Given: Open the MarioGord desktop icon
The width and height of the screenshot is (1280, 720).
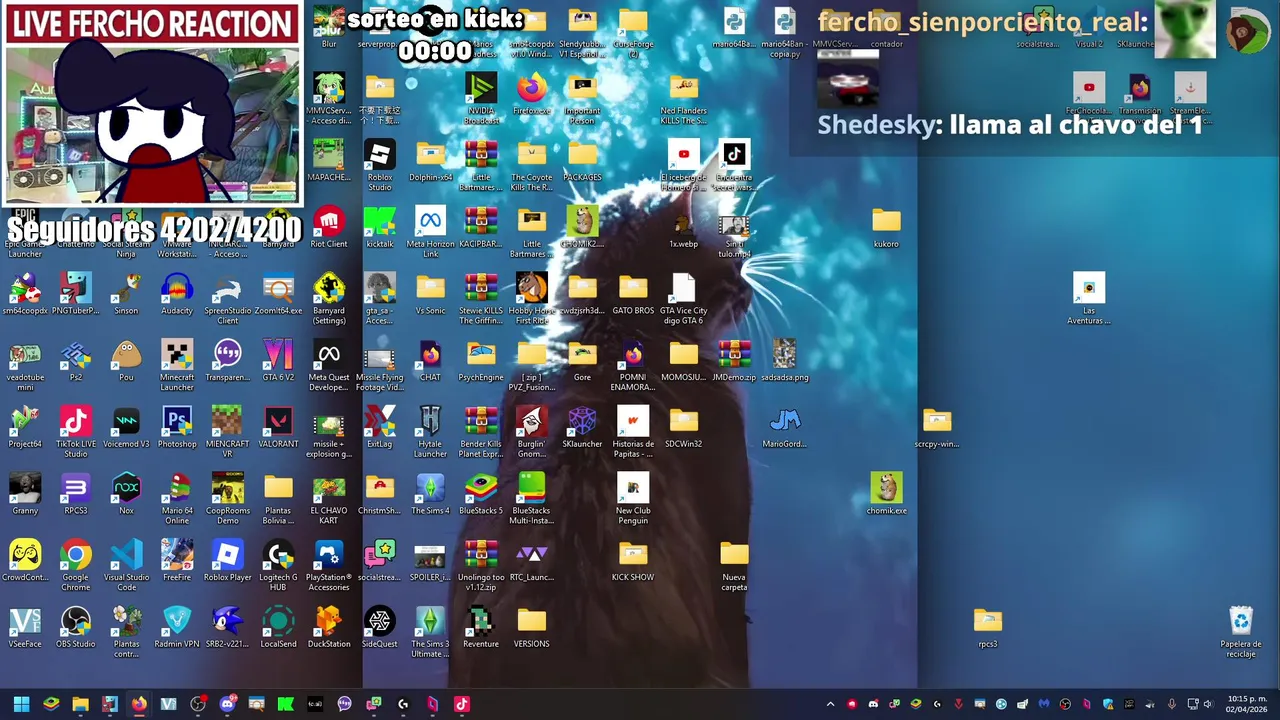Looking at the screenshot, I should pos(785,427).
